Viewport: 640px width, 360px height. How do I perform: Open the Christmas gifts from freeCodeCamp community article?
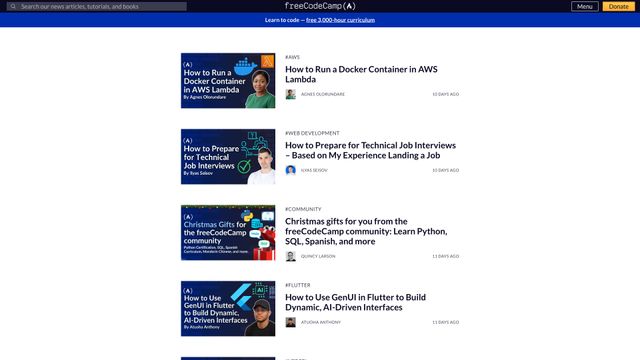coord(366,231)
